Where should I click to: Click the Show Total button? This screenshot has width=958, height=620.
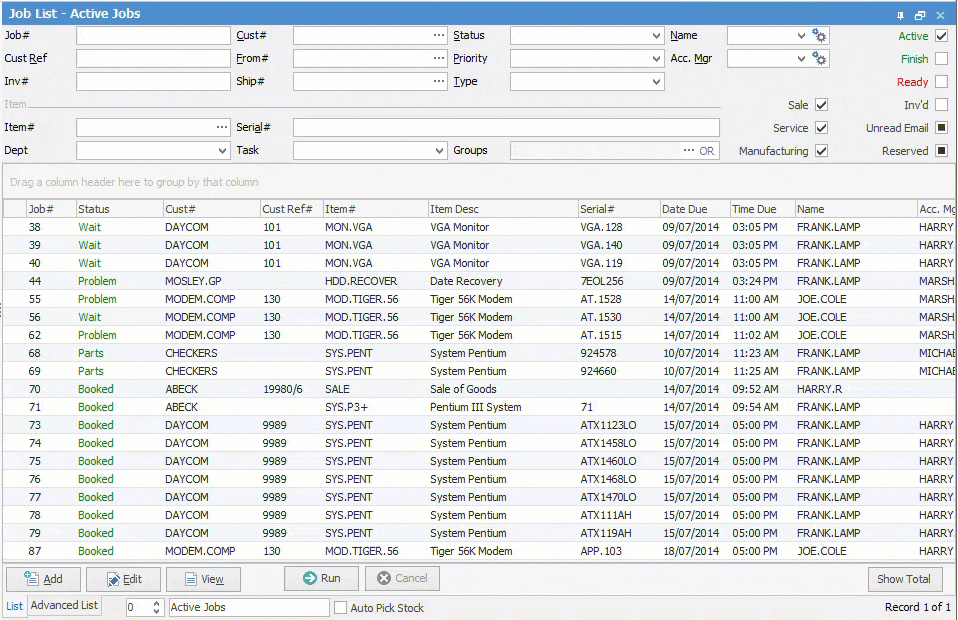click(904, 579)
